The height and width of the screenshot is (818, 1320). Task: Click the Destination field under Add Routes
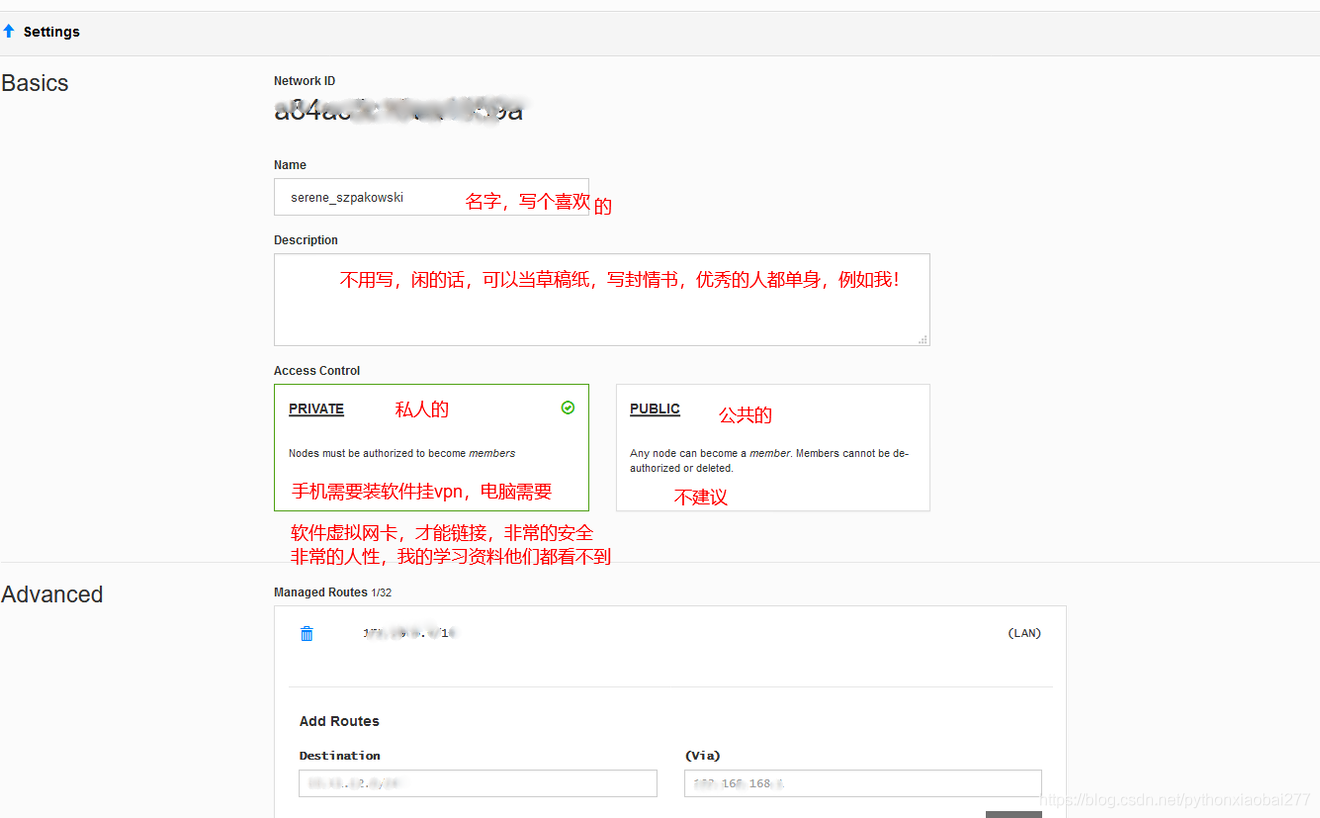click(477, 783)
